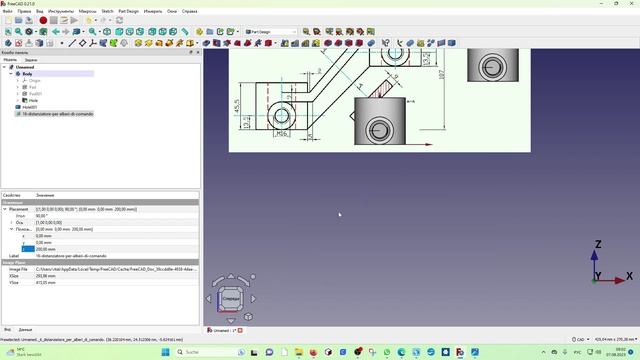
Task: Switch to the Данные properties tab
Action: click(25, 329)
